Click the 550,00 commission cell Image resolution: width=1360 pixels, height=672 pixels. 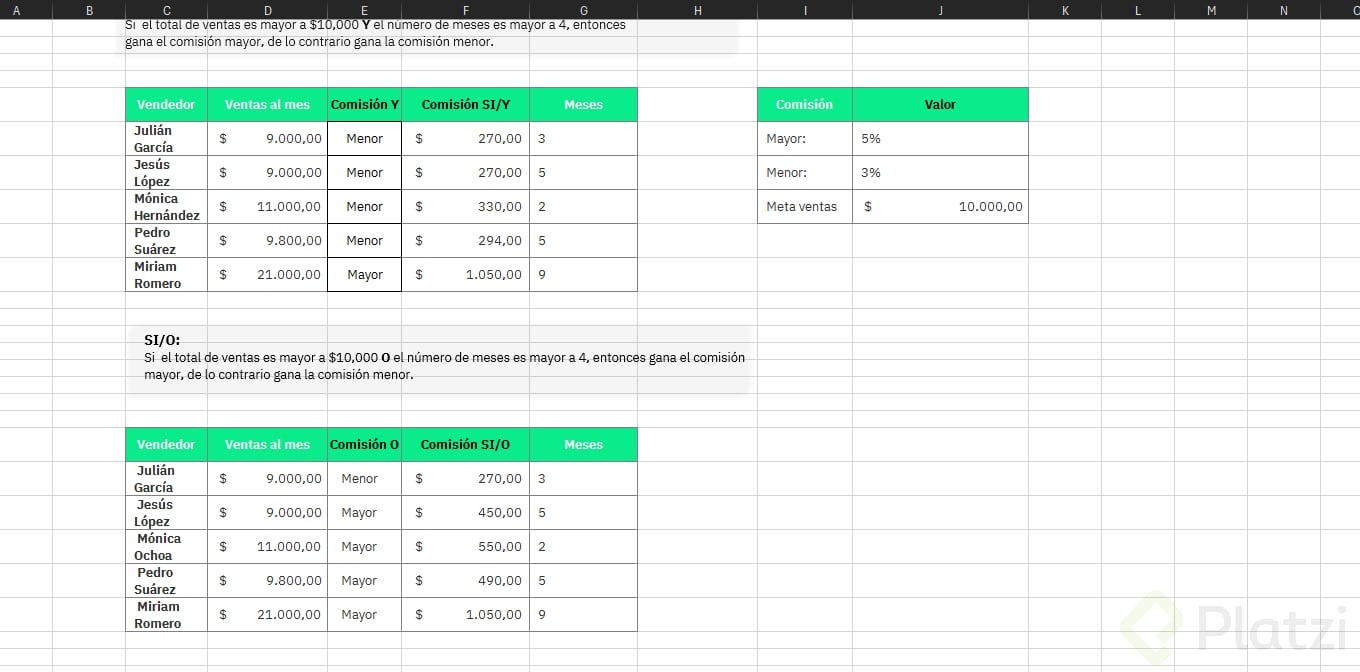[465, 547]
